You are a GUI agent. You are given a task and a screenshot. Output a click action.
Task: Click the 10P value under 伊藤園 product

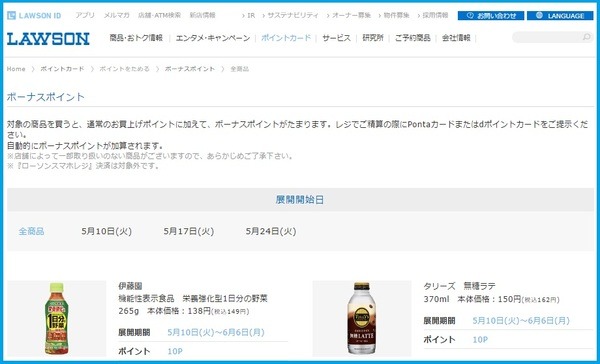pos(175,351)
